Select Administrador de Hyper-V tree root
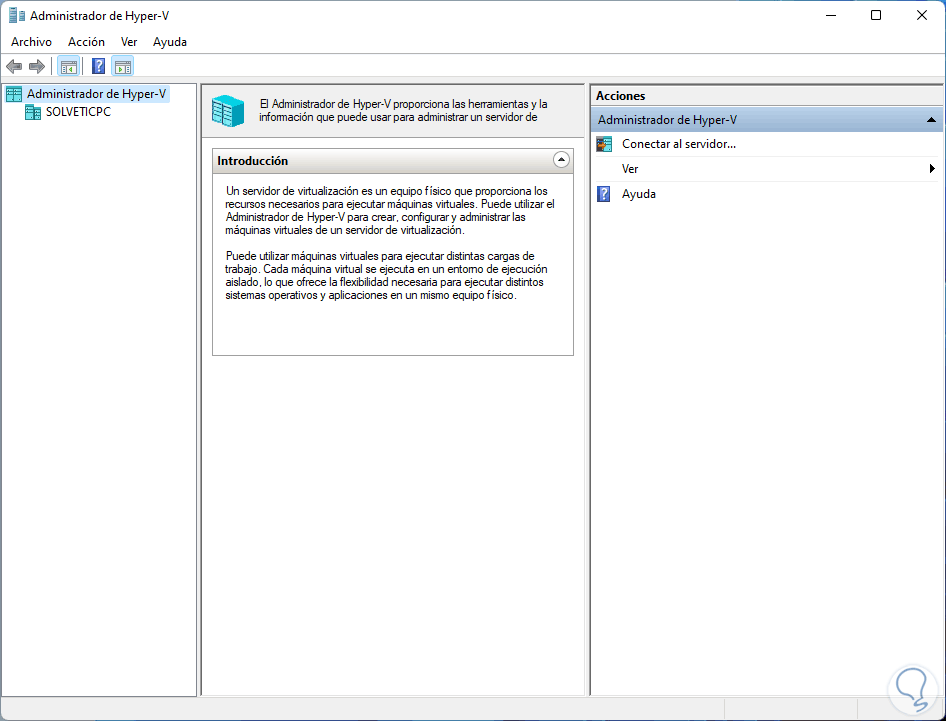The image size is (946, 721). click(97, 94)
